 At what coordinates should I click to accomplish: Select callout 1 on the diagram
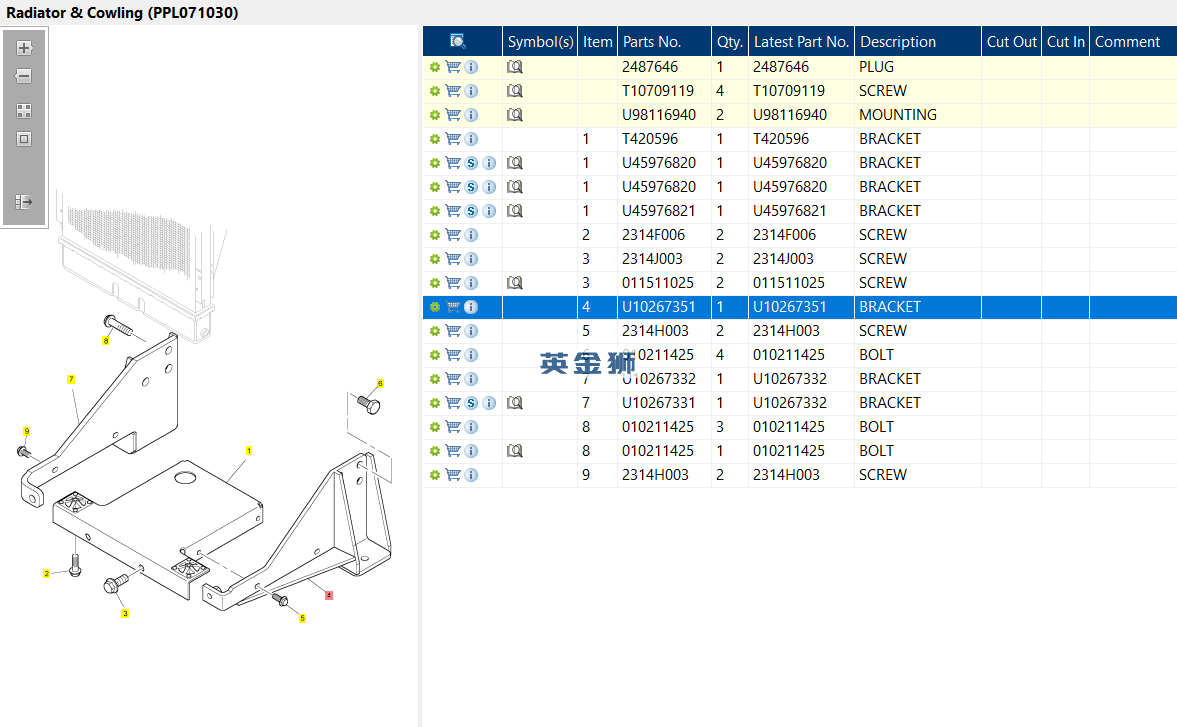(248, 451)
